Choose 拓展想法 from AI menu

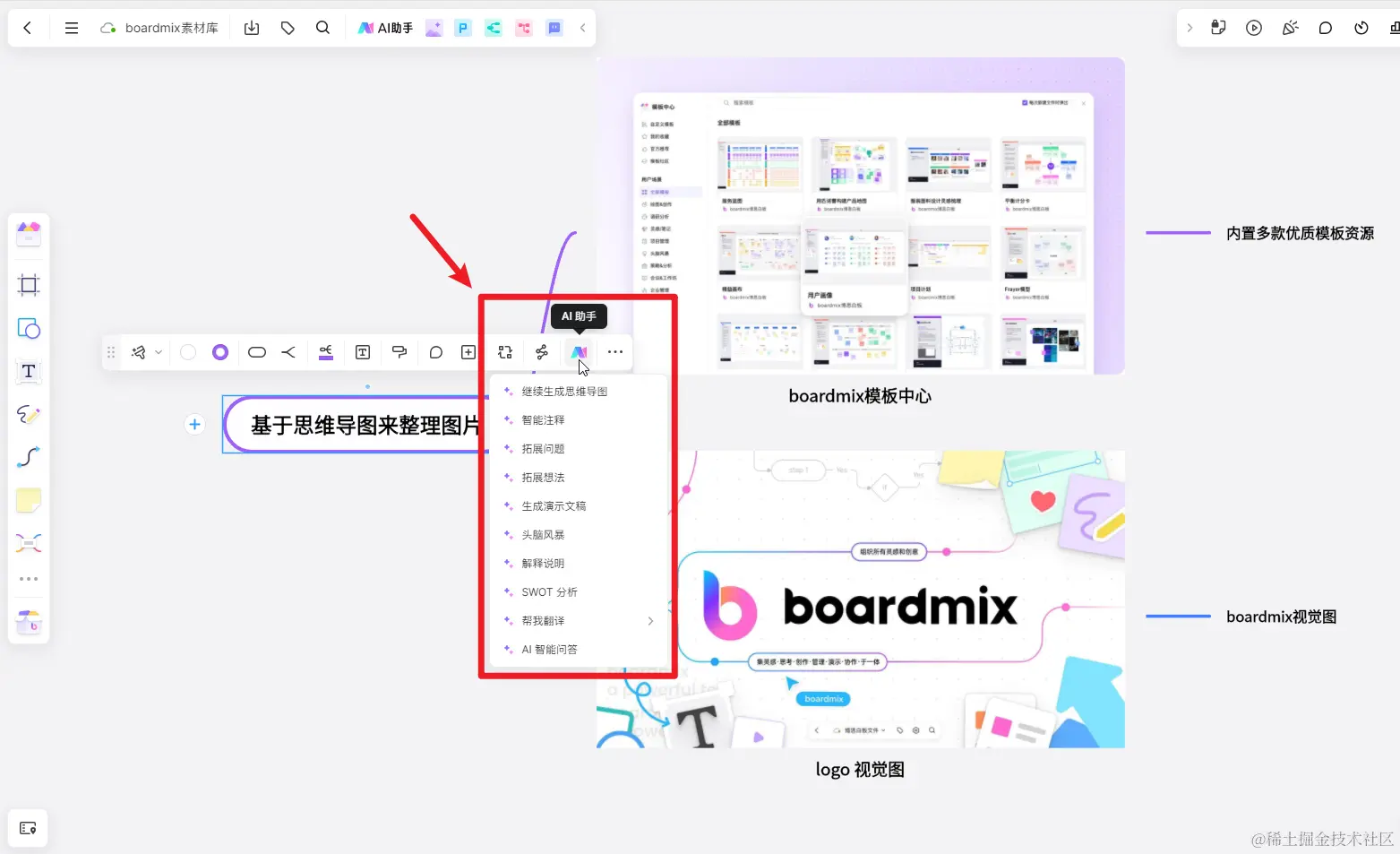point(578,478)
